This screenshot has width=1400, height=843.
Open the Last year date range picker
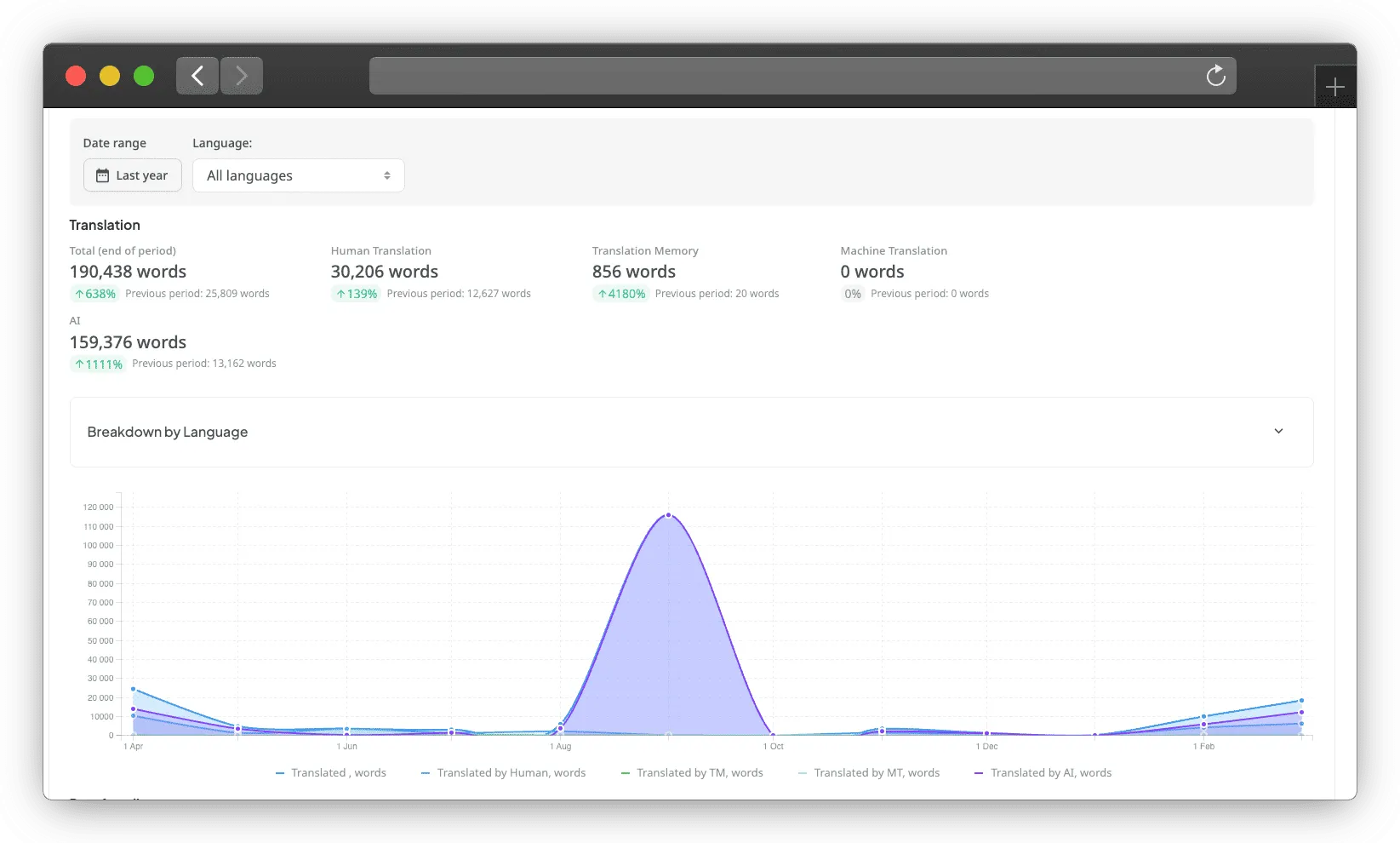132,175
